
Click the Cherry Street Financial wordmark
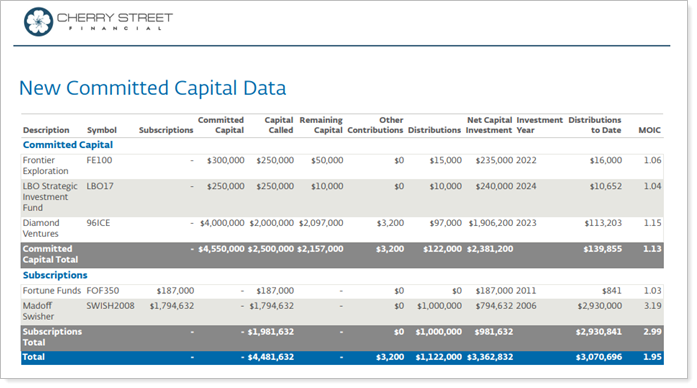(x=115, y=21)
